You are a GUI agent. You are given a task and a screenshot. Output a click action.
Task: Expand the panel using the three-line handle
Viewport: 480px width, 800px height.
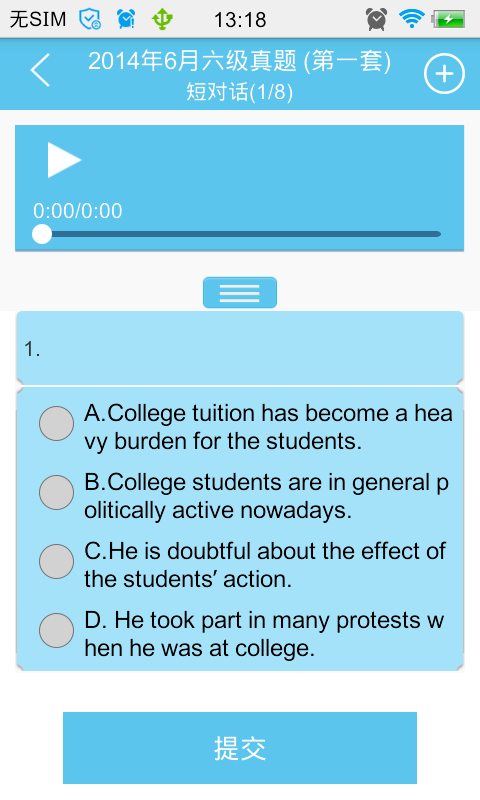point(240,293)
